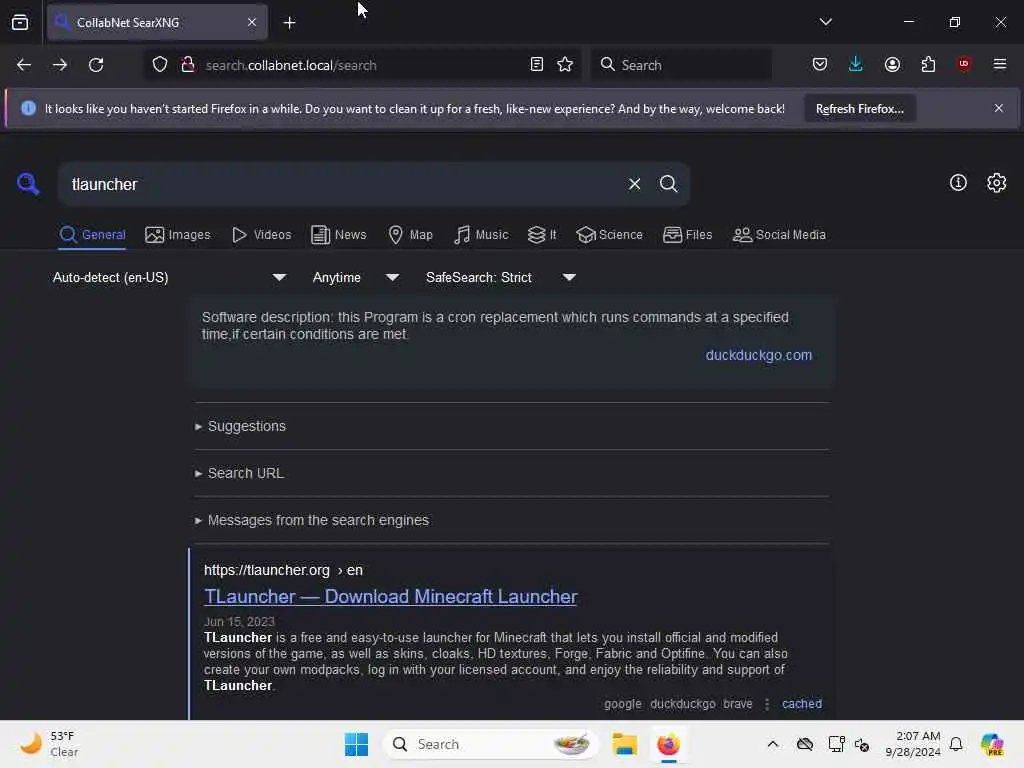Focus the tlauncher search input
This screenshot has height=768, width=1024.
[343, 184]
